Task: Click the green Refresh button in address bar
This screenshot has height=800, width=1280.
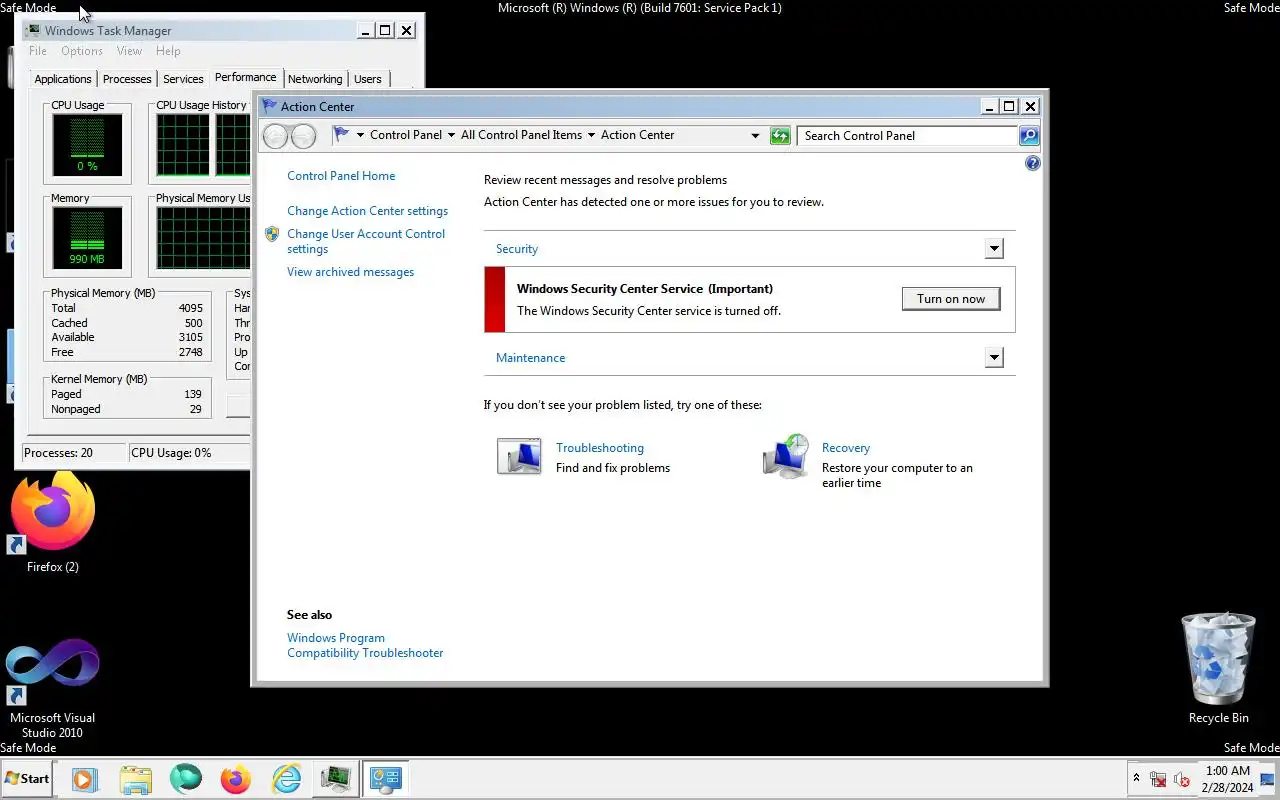Action: coord(780,136)
